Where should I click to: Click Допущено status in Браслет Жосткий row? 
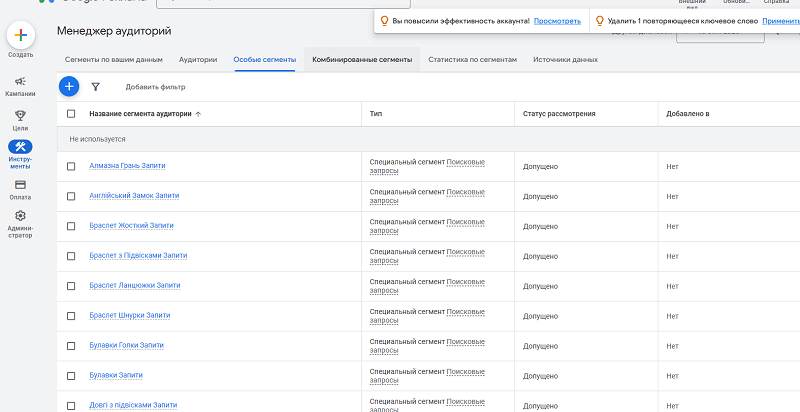540,226
